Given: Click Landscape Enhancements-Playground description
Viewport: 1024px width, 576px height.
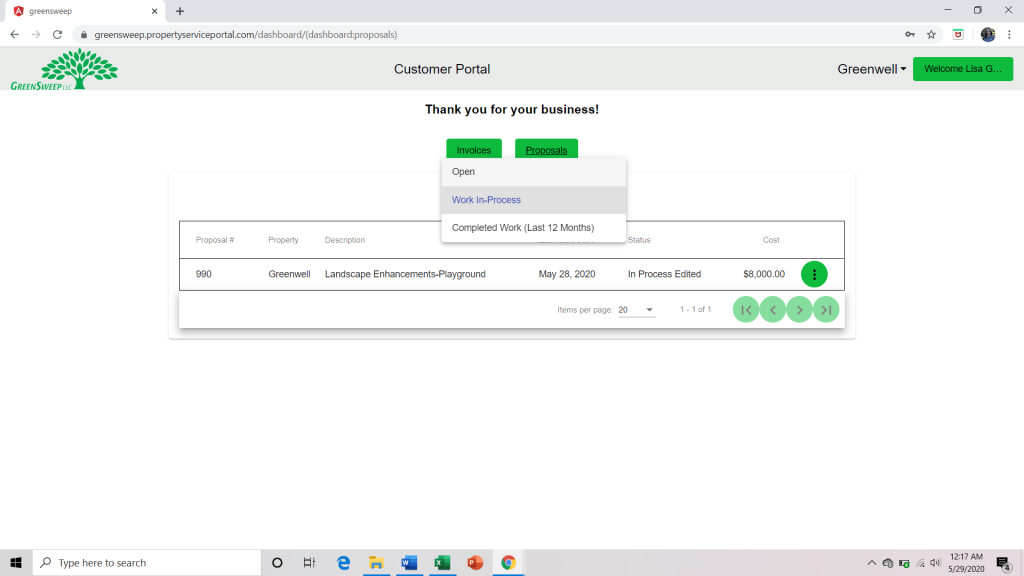Looking at the screenshot, I should tap(406, 274).
